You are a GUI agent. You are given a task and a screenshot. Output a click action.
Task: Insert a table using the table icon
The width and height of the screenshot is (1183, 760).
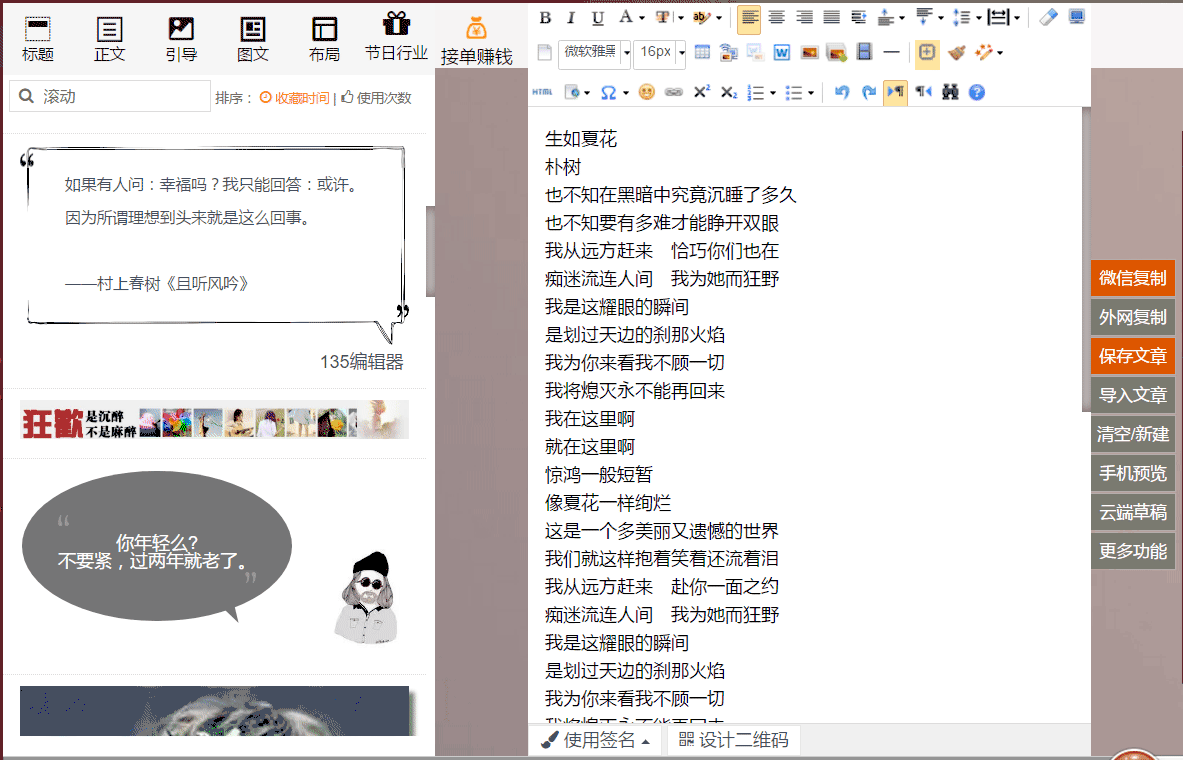pos(702,52)
